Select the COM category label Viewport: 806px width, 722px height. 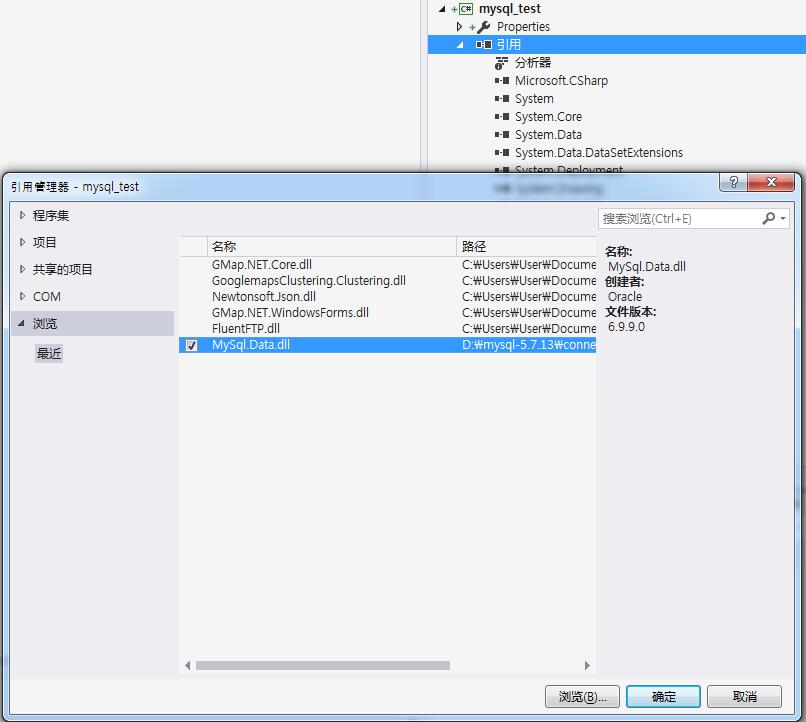(47, 297)
